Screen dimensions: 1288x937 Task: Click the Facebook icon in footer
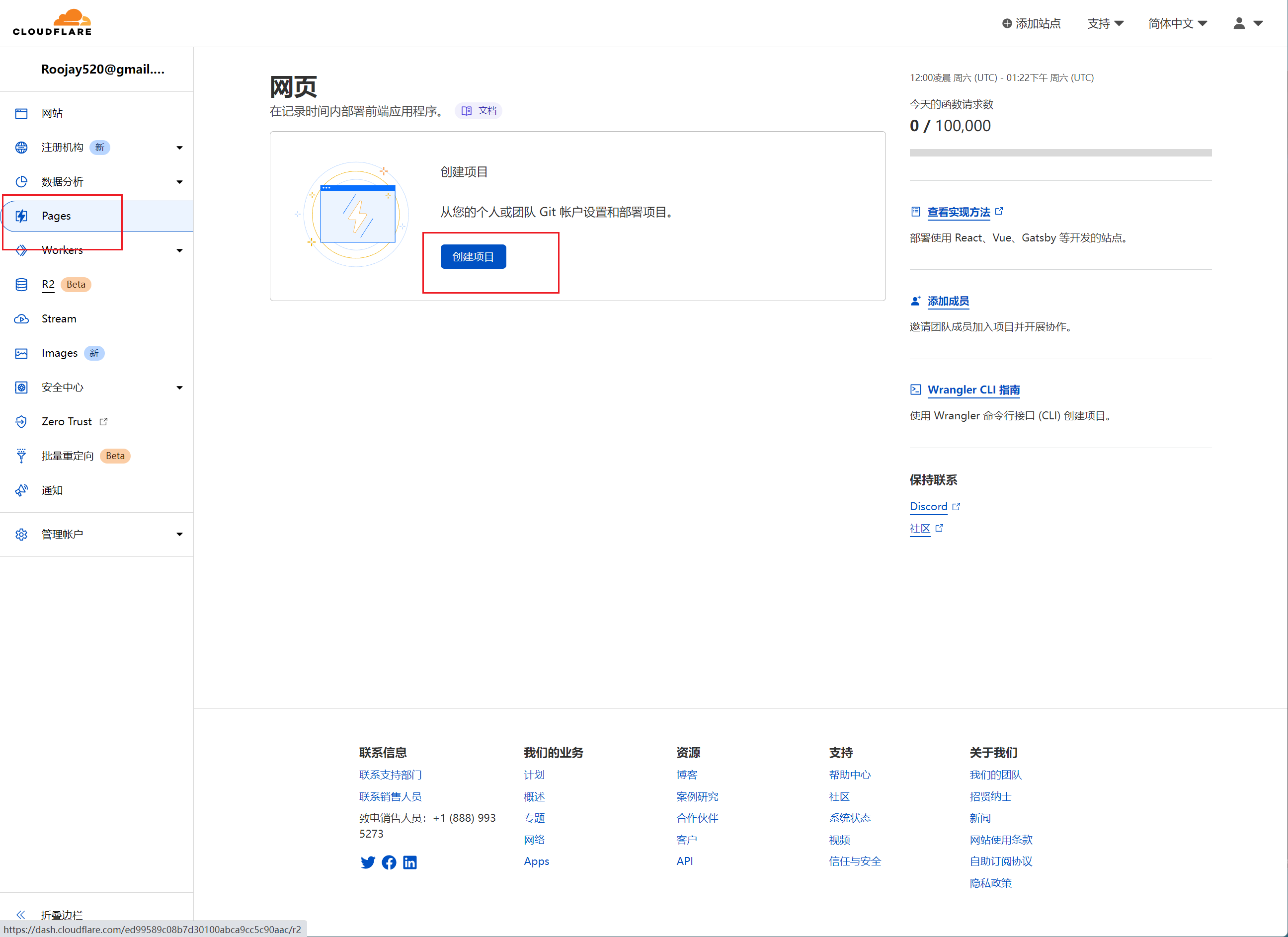point(389,862)
